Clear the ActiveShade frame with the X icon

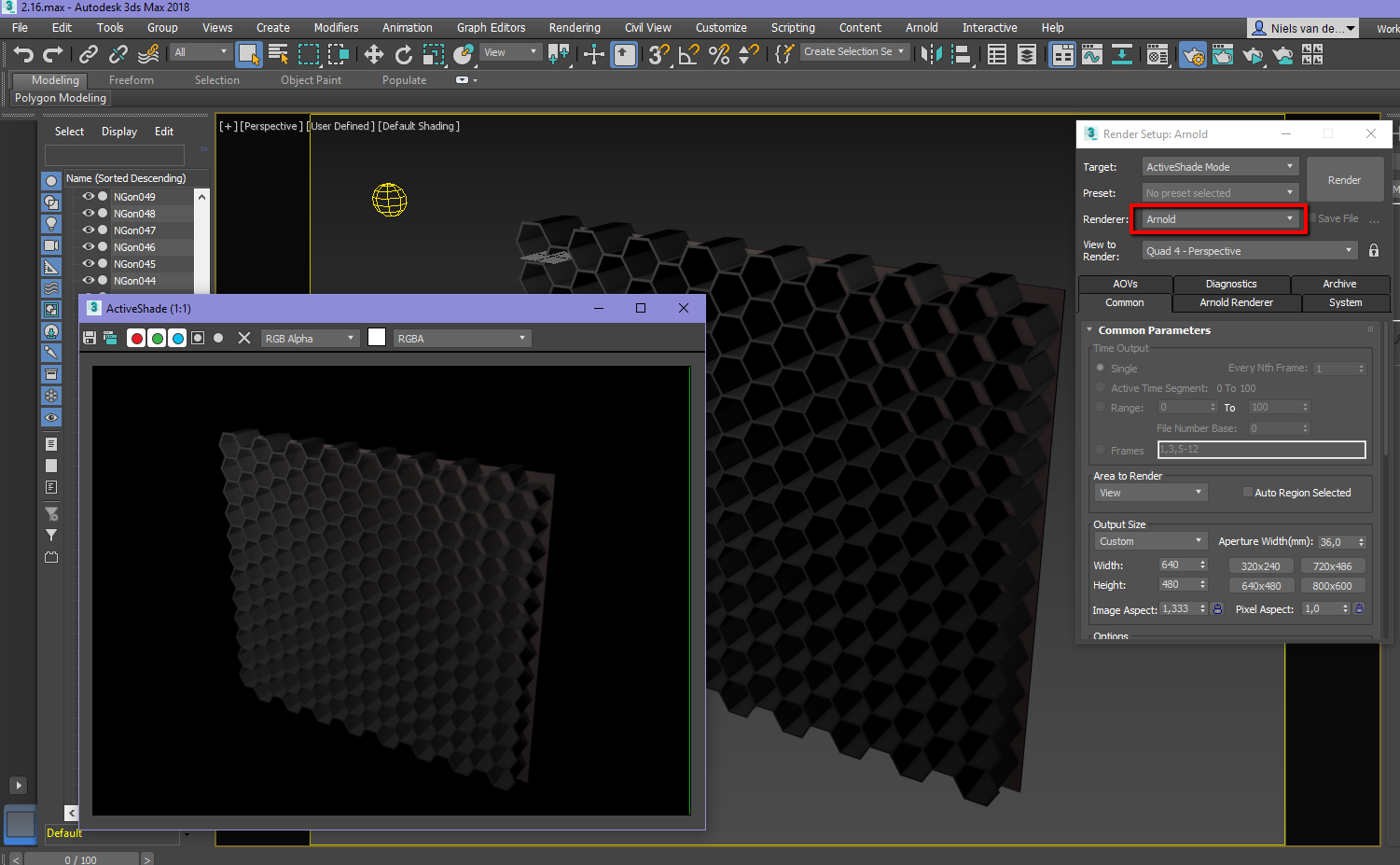click(x=244, y=339)
